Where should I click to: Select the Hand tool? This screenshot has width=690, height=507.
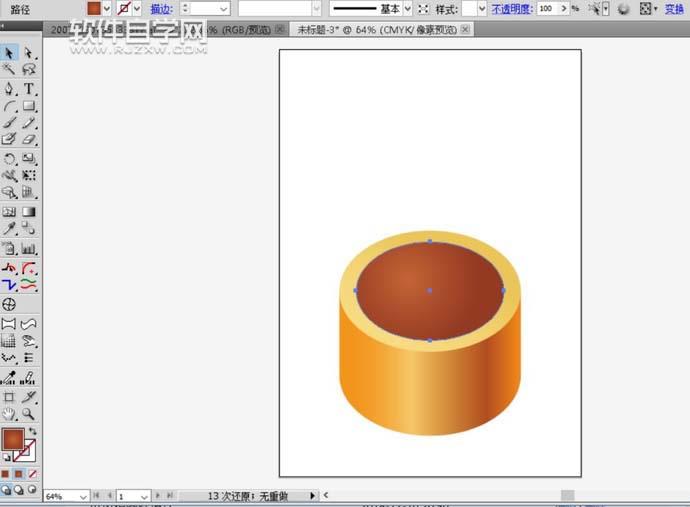coord(9,413)
